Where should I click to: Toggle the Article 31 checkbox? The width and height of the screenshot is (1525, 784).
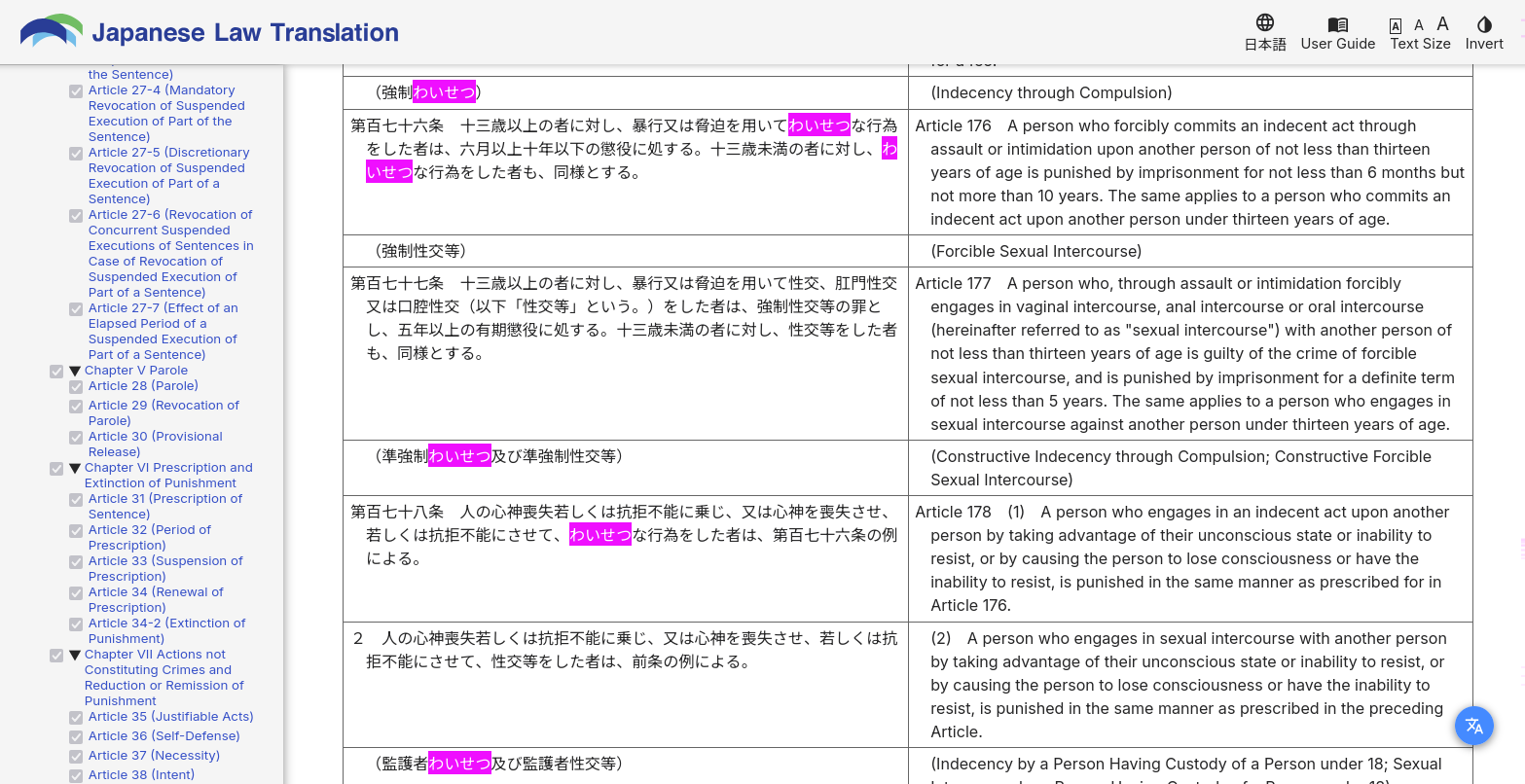(x=76, y=500)
